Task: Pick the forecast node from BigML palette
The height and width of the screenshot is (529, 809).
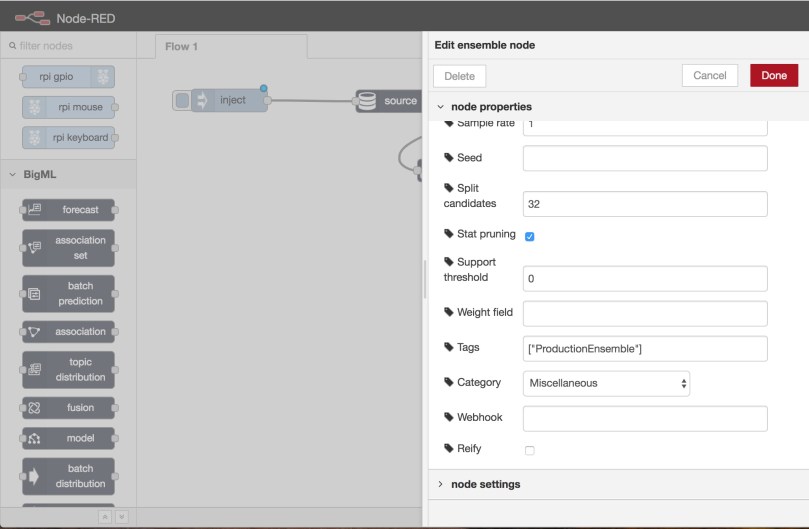Action: tap(68, 210)
